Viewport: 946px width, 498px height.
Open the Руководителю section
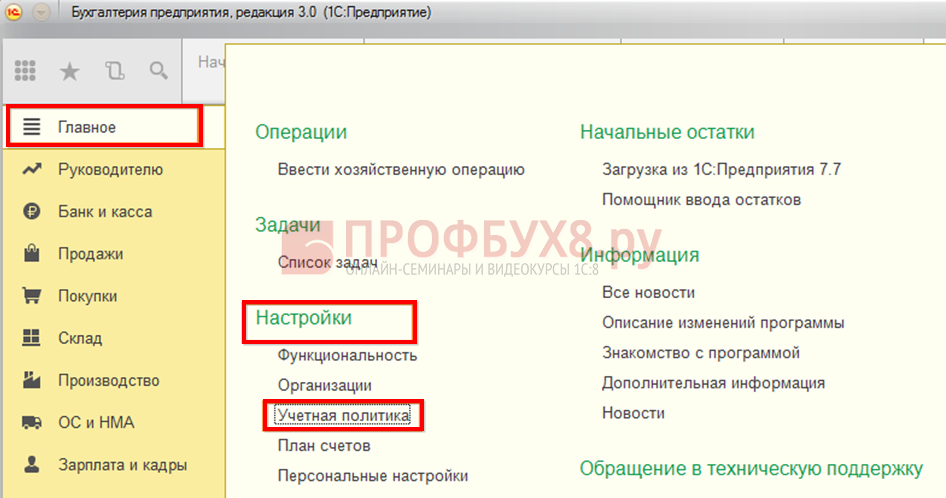click(109, 169)
